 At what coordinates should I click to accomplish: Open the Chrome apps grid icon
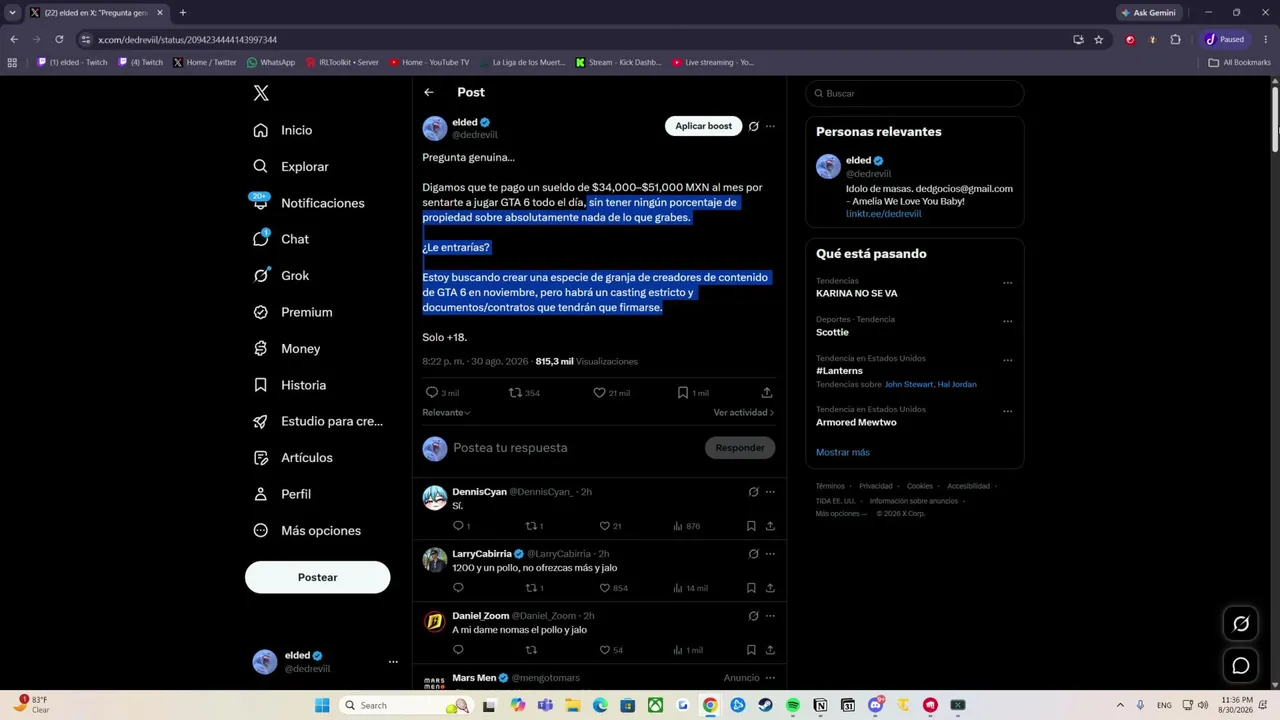(12, 62)
